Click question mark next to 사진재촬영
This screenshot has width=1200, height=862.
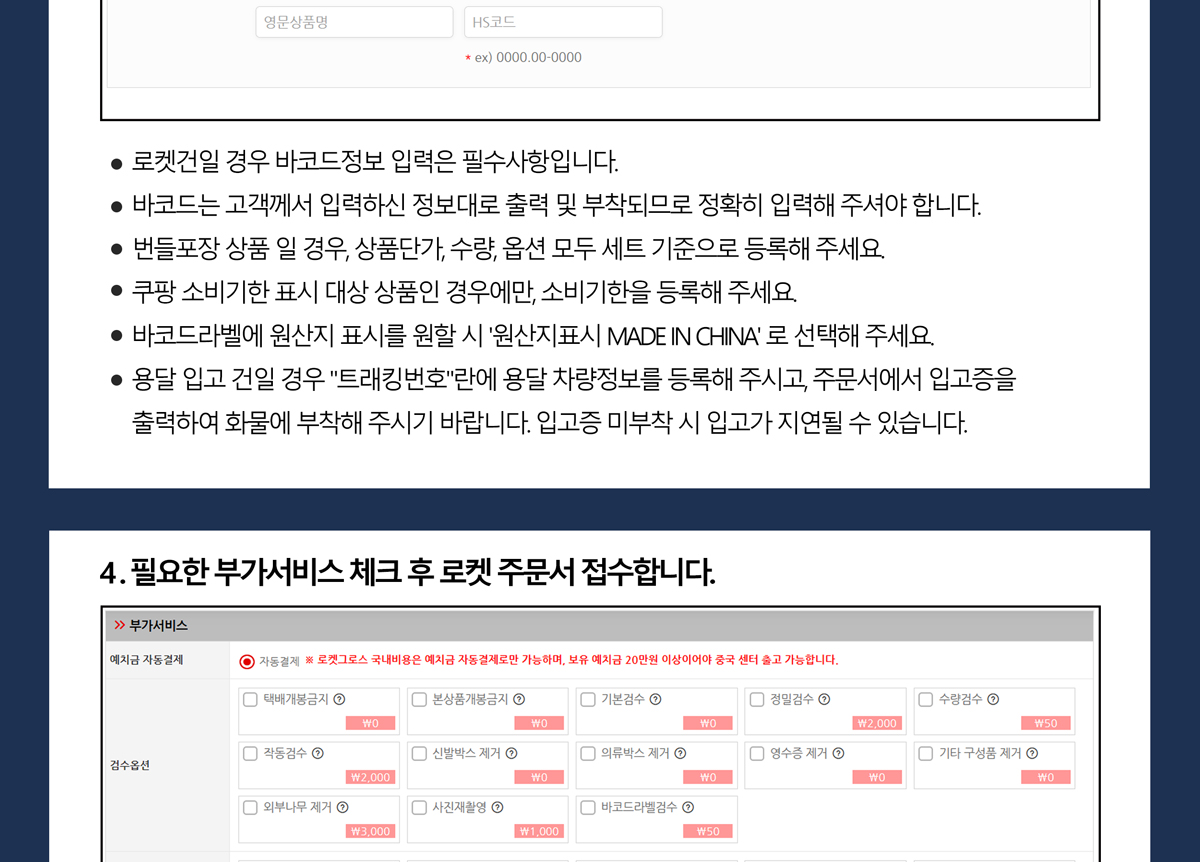pyautogui.click(x=497, y=807)
